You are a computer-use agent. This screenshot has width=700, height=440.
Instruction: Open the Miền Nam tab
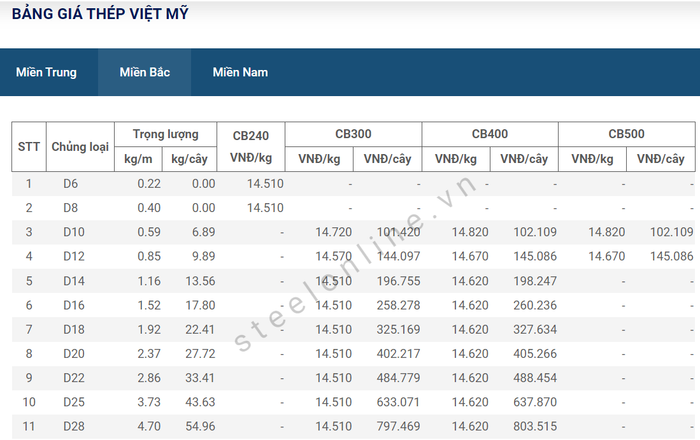coord(240,72)
